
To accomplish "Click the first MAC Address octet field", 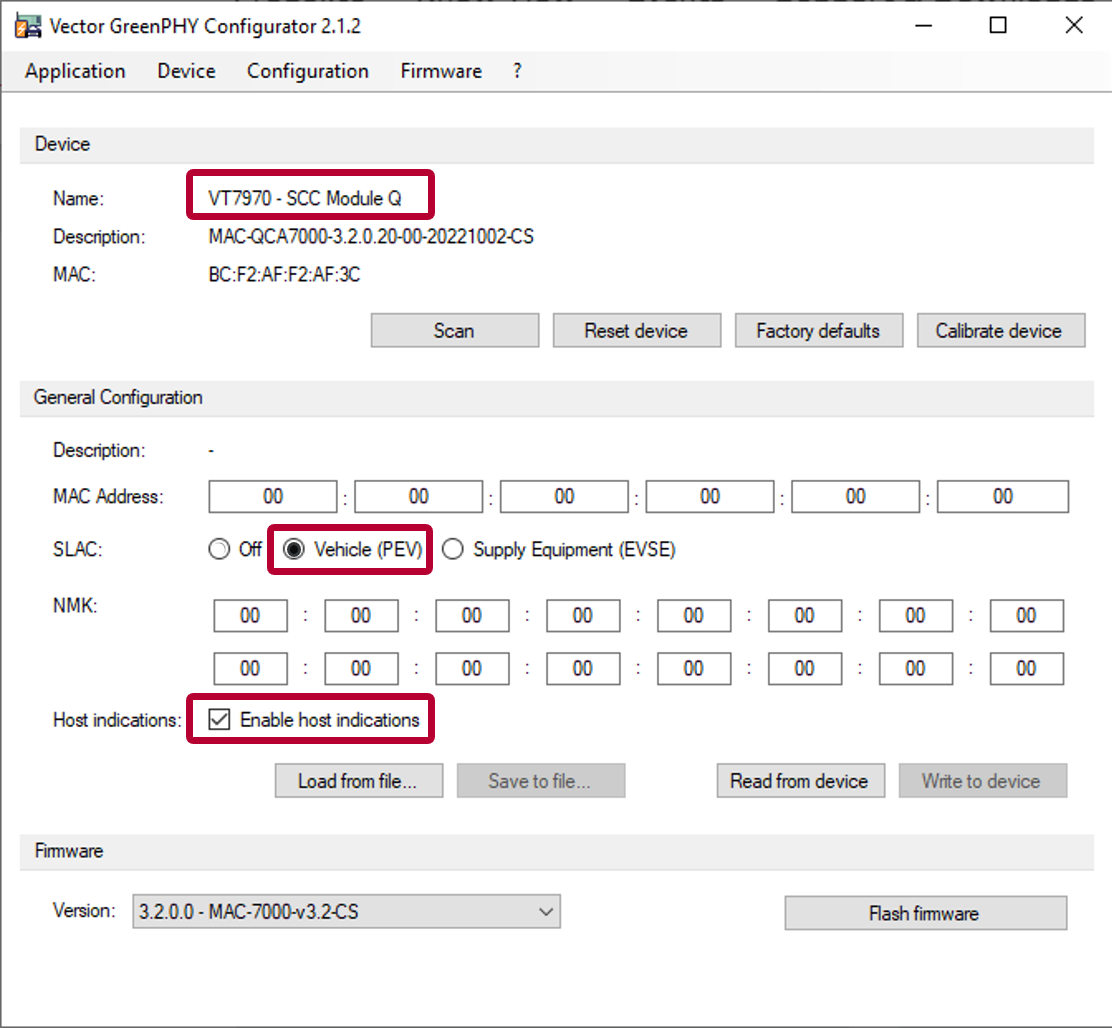I will (x=273, y=497).
